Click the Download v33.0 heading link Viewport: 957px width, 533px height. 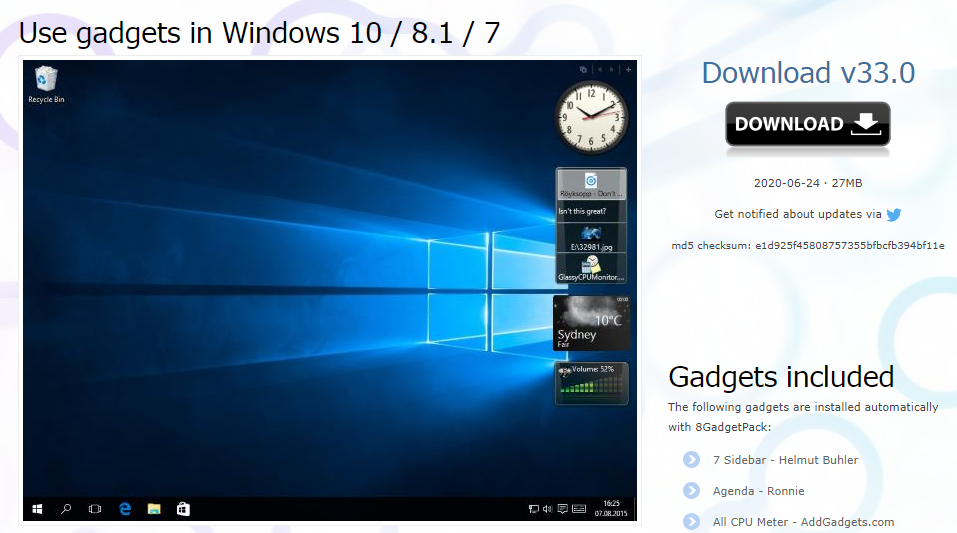[x=808, y=73]
